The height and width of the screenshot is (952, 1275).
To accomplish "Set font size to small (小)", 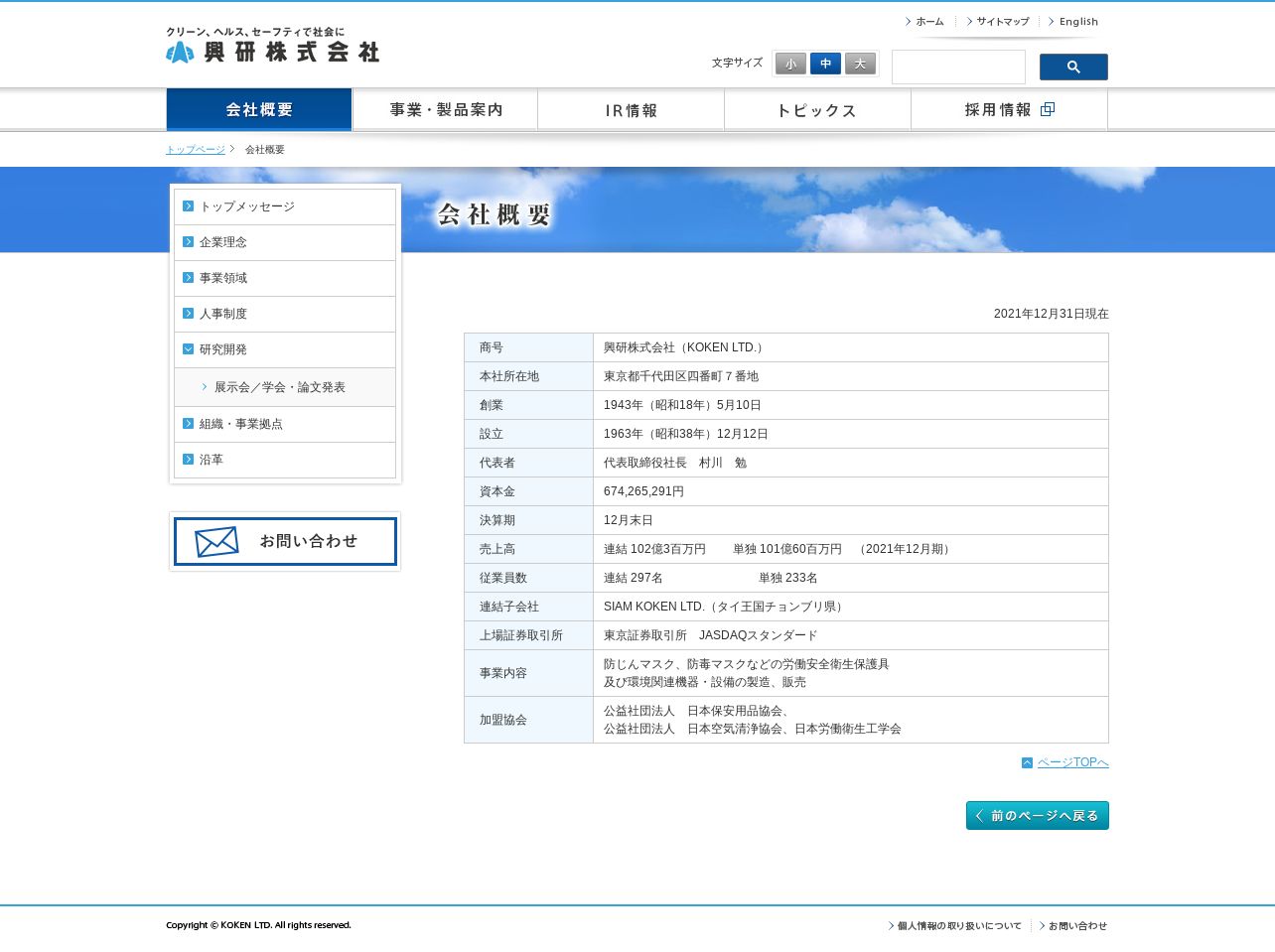I will click(x=790, y=64).
